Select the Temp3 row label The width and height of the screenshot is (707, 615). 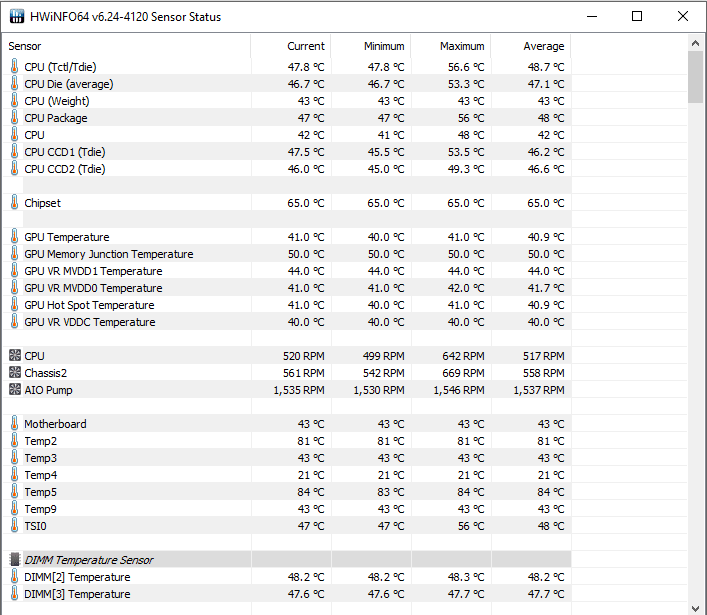(x=41, y=458)
